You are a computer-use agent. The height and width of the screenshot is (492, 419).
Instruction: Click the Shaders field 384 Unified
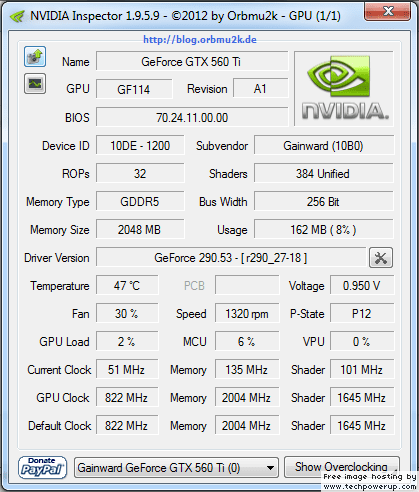click(324, 173)
